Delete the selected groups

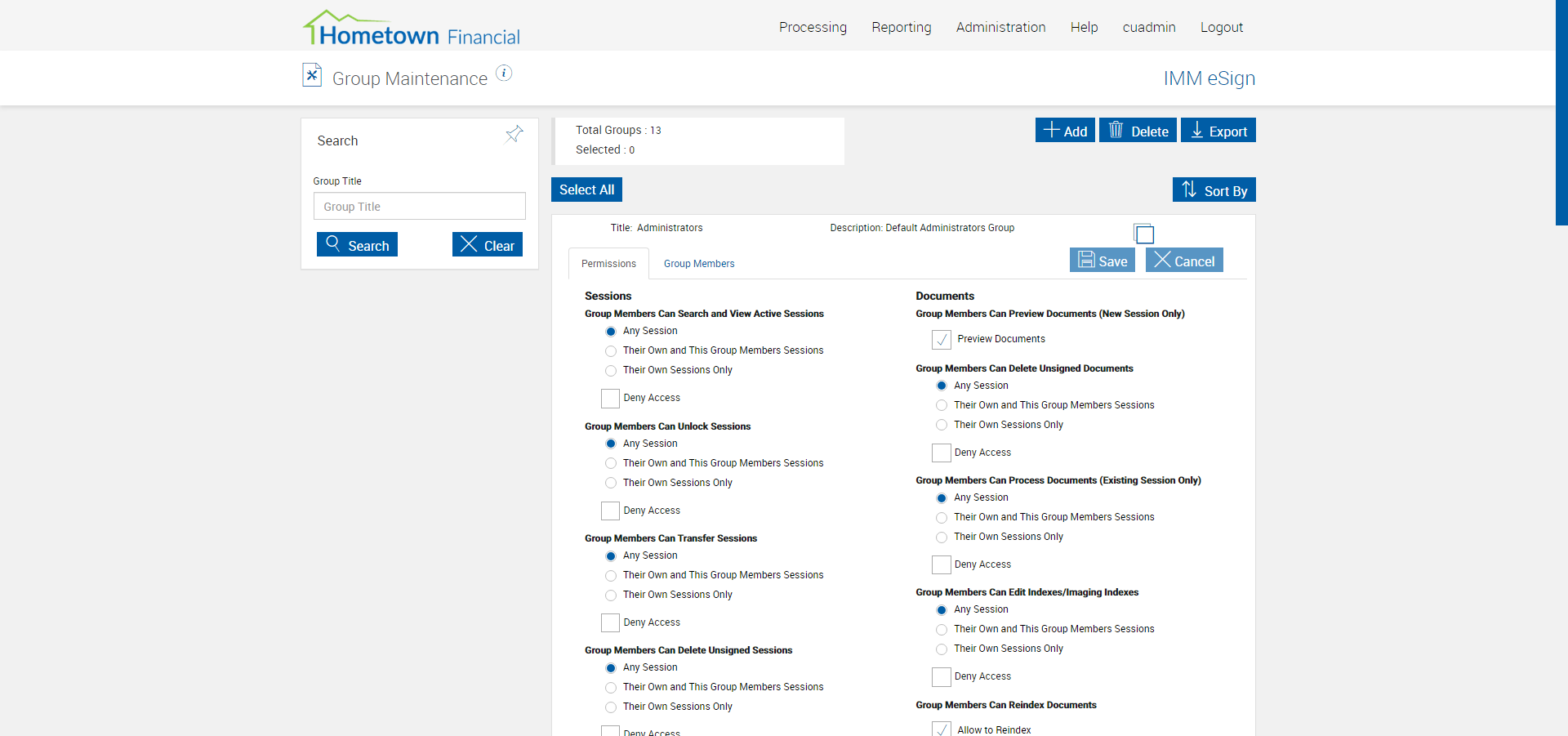pyautogui.click(x=1138, y=131)
